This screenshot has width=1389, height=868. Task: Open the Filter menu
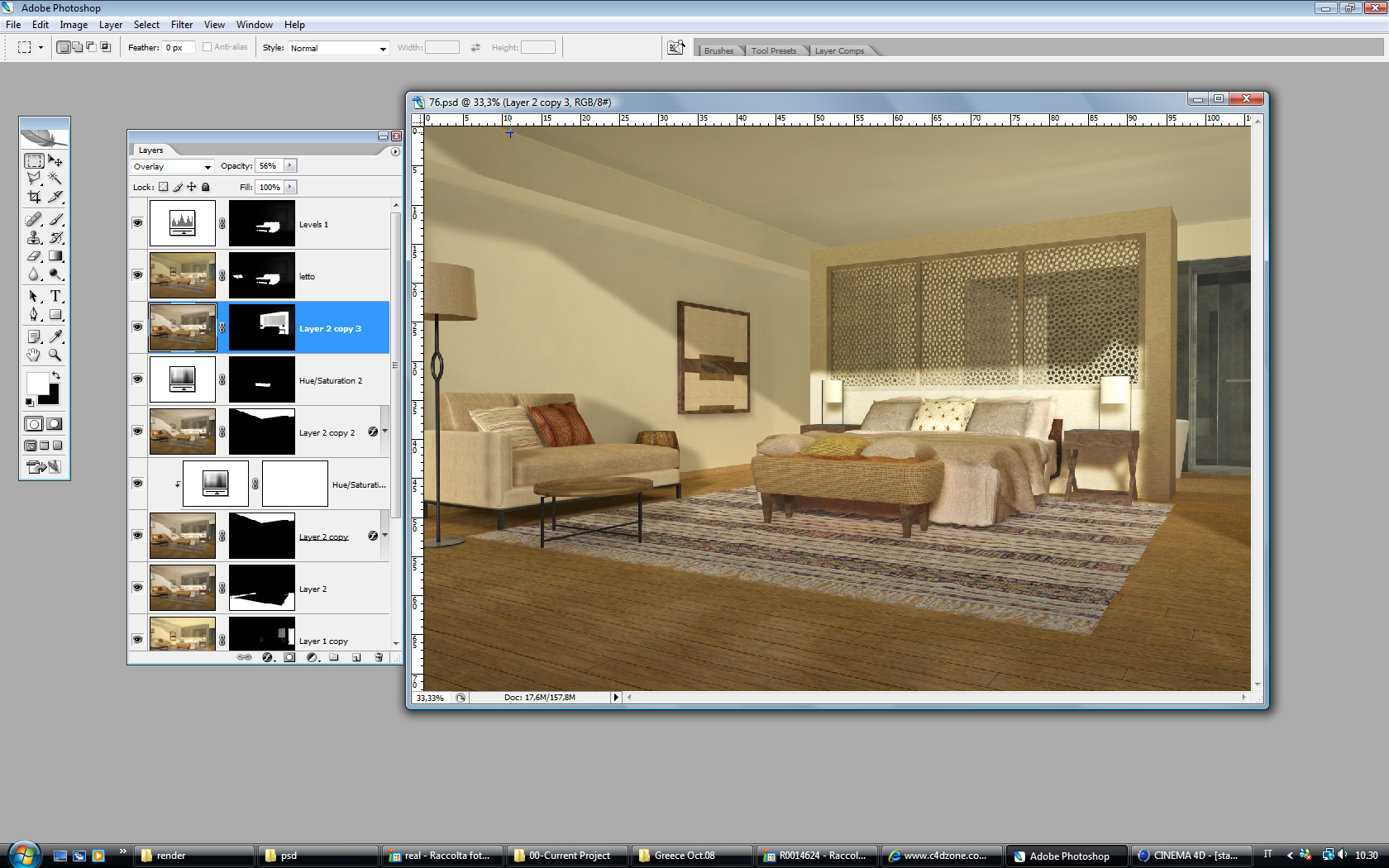click(x=182, y=25)
